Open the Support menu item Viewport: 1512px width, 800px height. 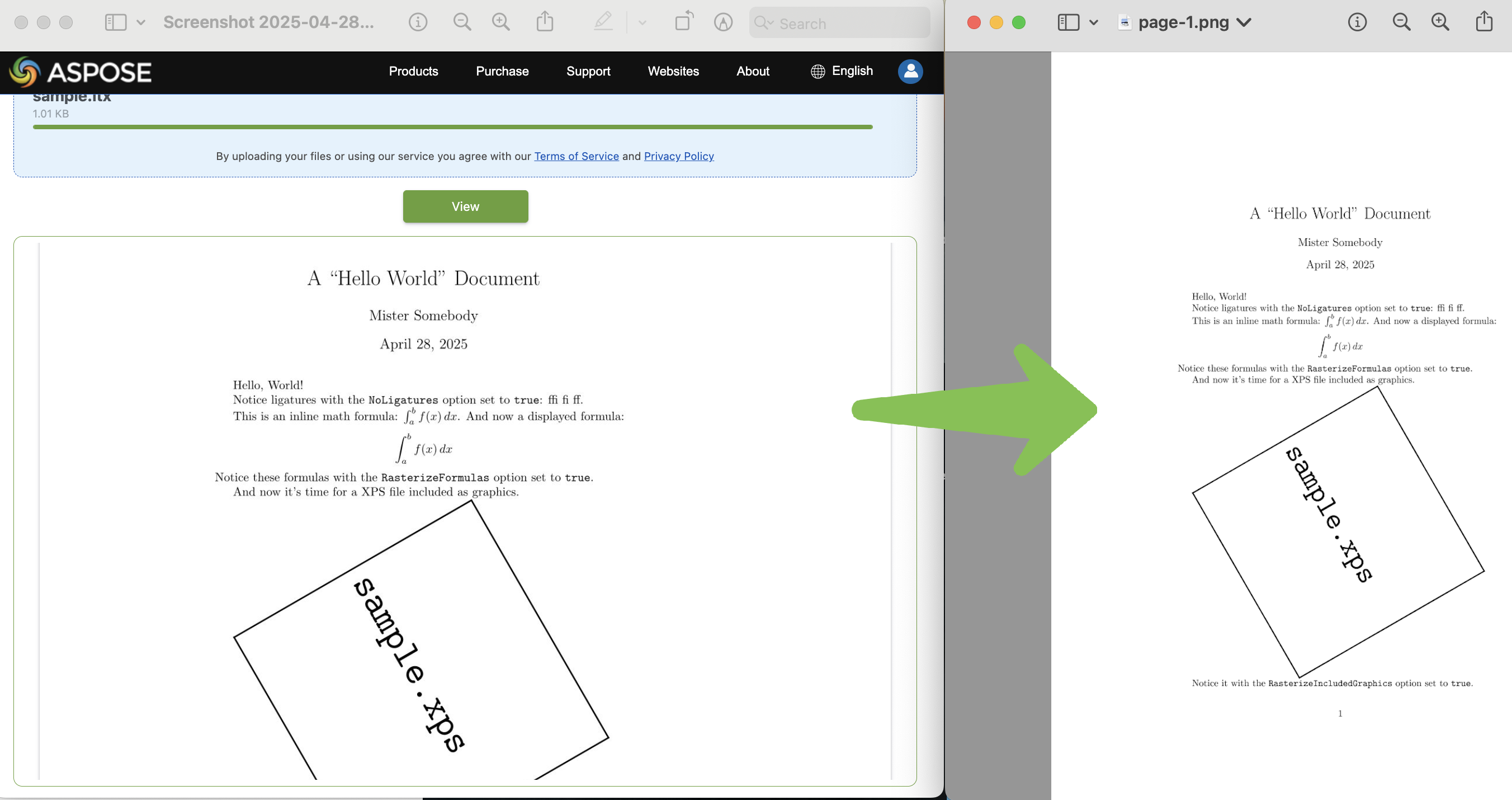click(588, 71)
